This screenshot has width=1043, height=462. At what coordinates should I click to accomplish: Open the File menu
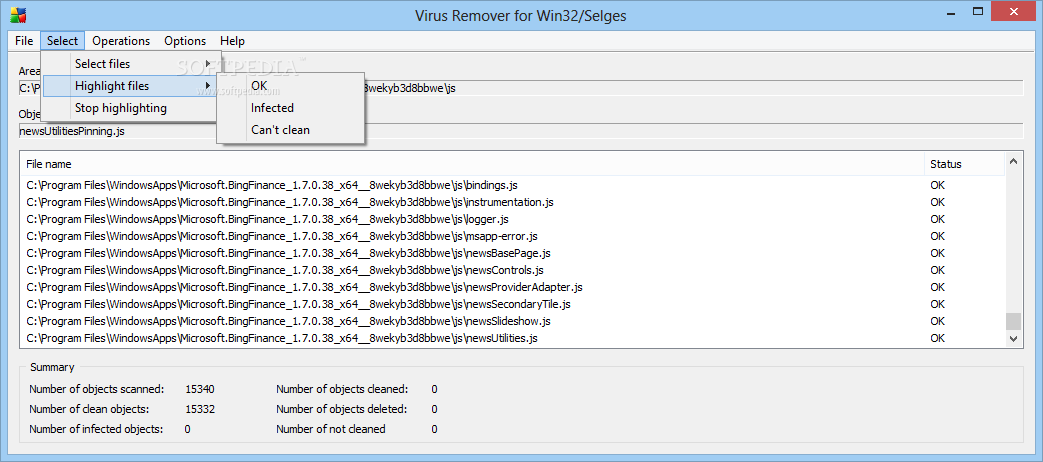24,41
